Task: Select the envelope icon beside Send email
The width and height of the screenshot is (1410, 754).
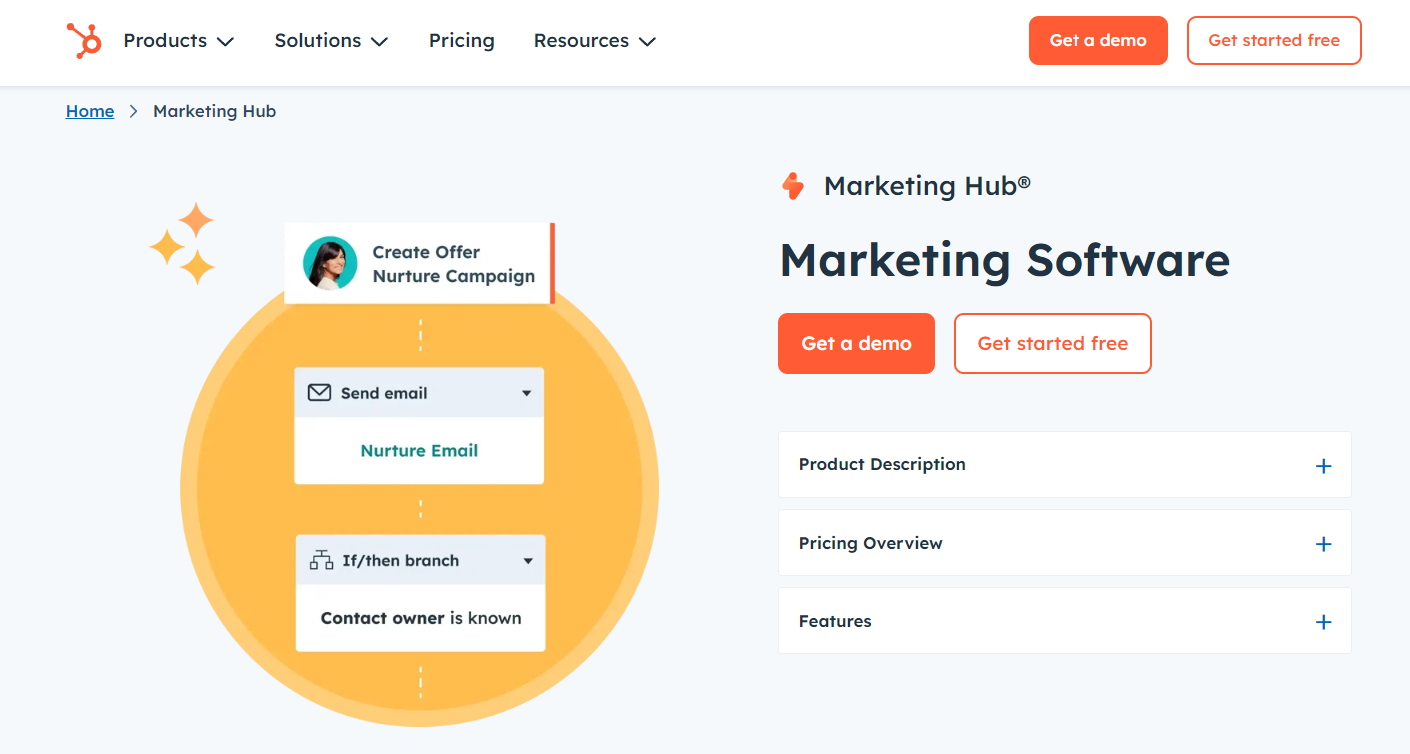Action: pyautogui.click(x=319, y=392)
